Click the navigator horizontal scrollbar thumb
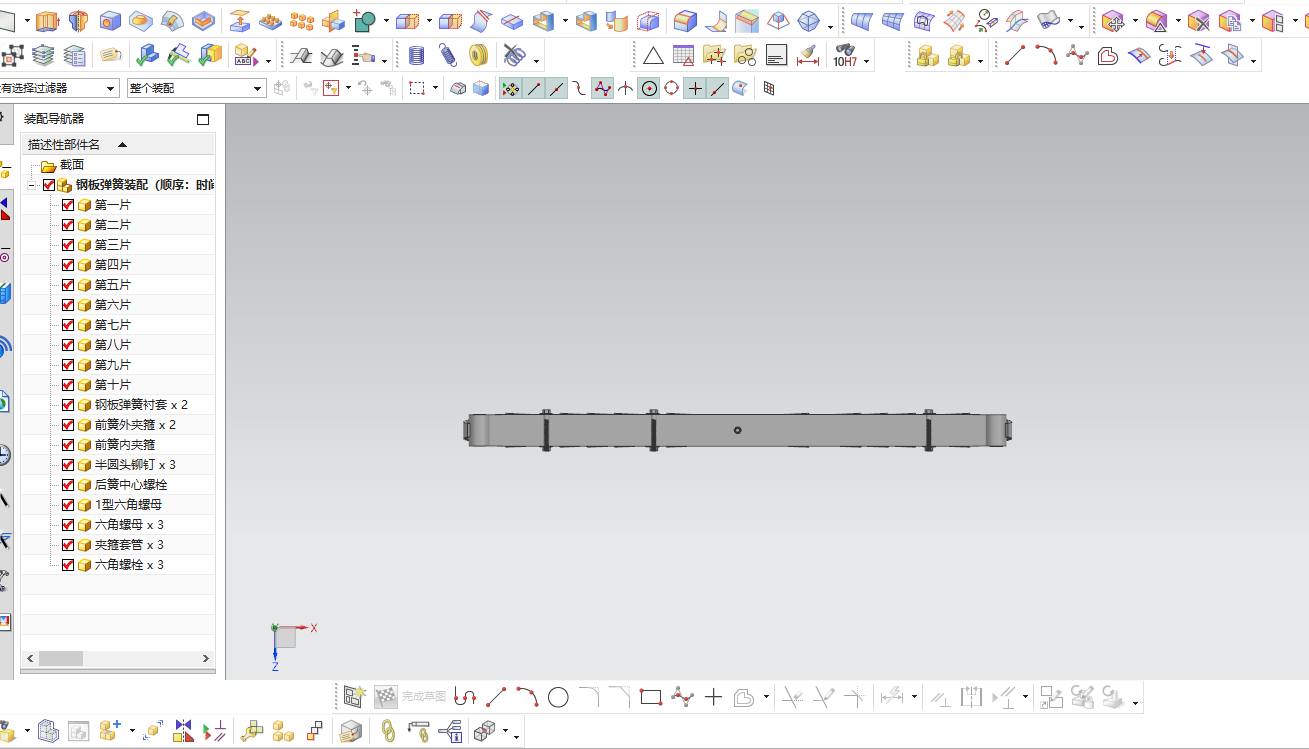Viewport: 1309px width, 749px height. (60, 658)
